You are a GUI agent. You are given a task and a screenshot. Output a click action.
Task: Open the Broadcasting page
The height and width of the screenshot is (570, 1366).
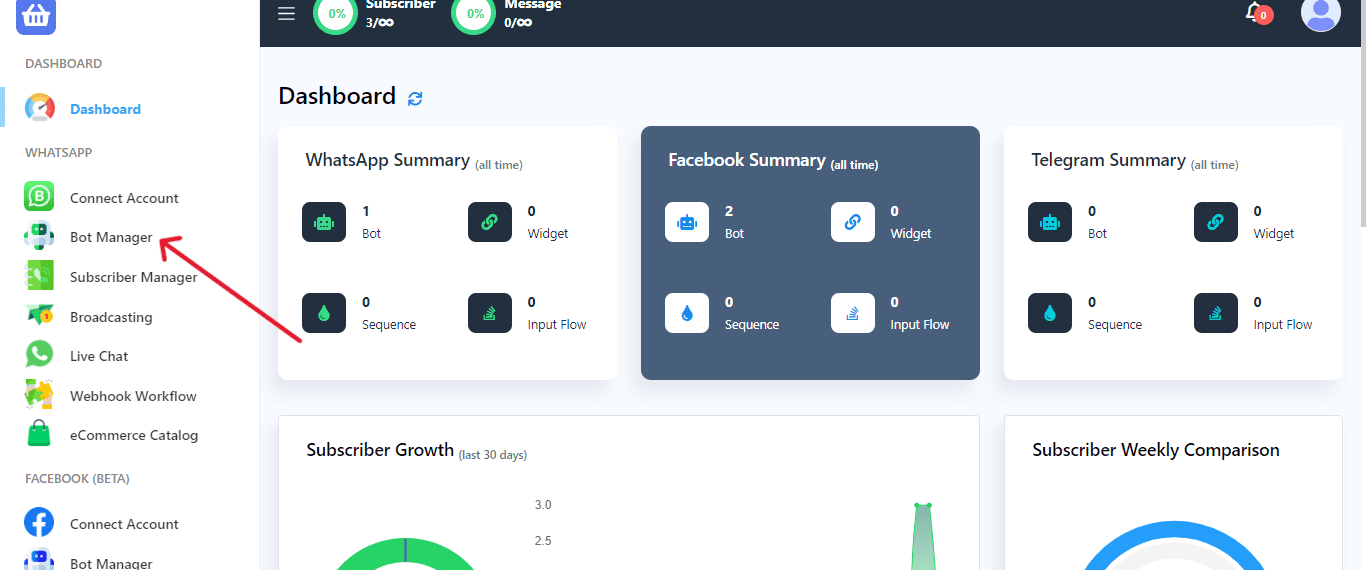[111, 317]
